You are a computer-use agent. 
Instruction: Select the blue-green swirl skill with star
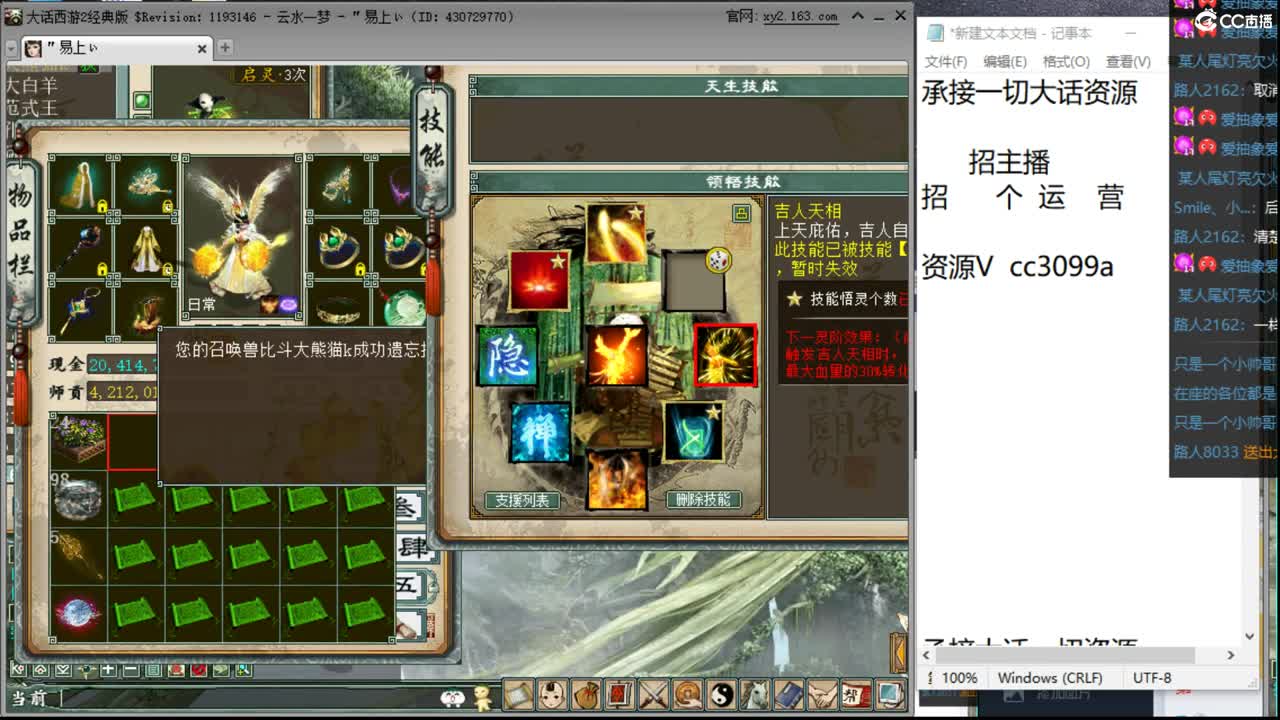[x=693, y=432]
